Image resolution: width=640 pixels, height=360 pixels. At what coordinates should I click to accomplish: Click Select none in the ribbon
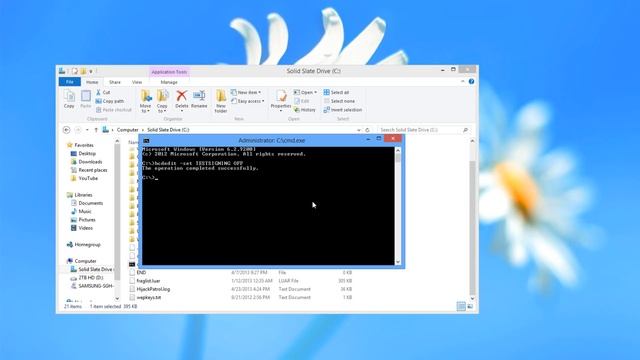click(x=339, y=101)
